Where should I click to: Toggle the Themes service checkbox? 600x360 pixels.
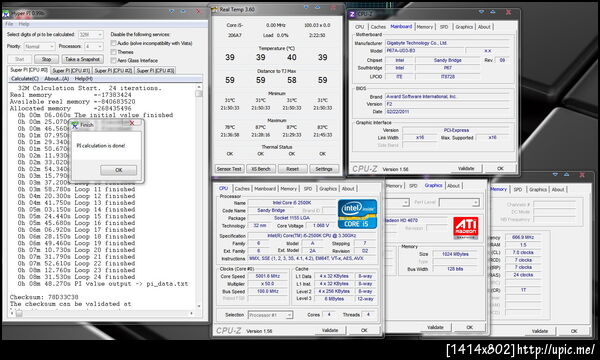[x=114, y=52]
